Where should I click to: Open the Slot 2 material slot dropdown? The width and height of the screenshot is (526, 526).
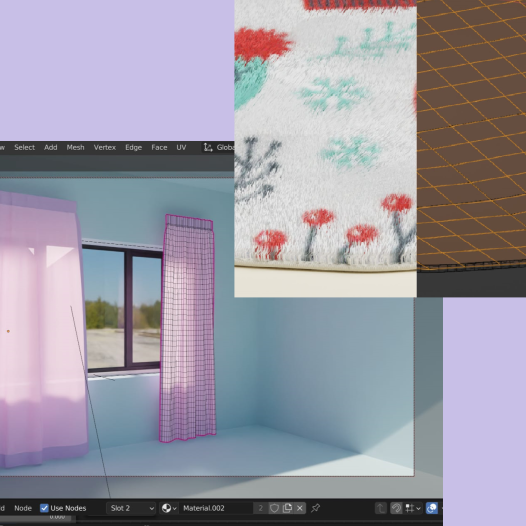coord(131,508)
